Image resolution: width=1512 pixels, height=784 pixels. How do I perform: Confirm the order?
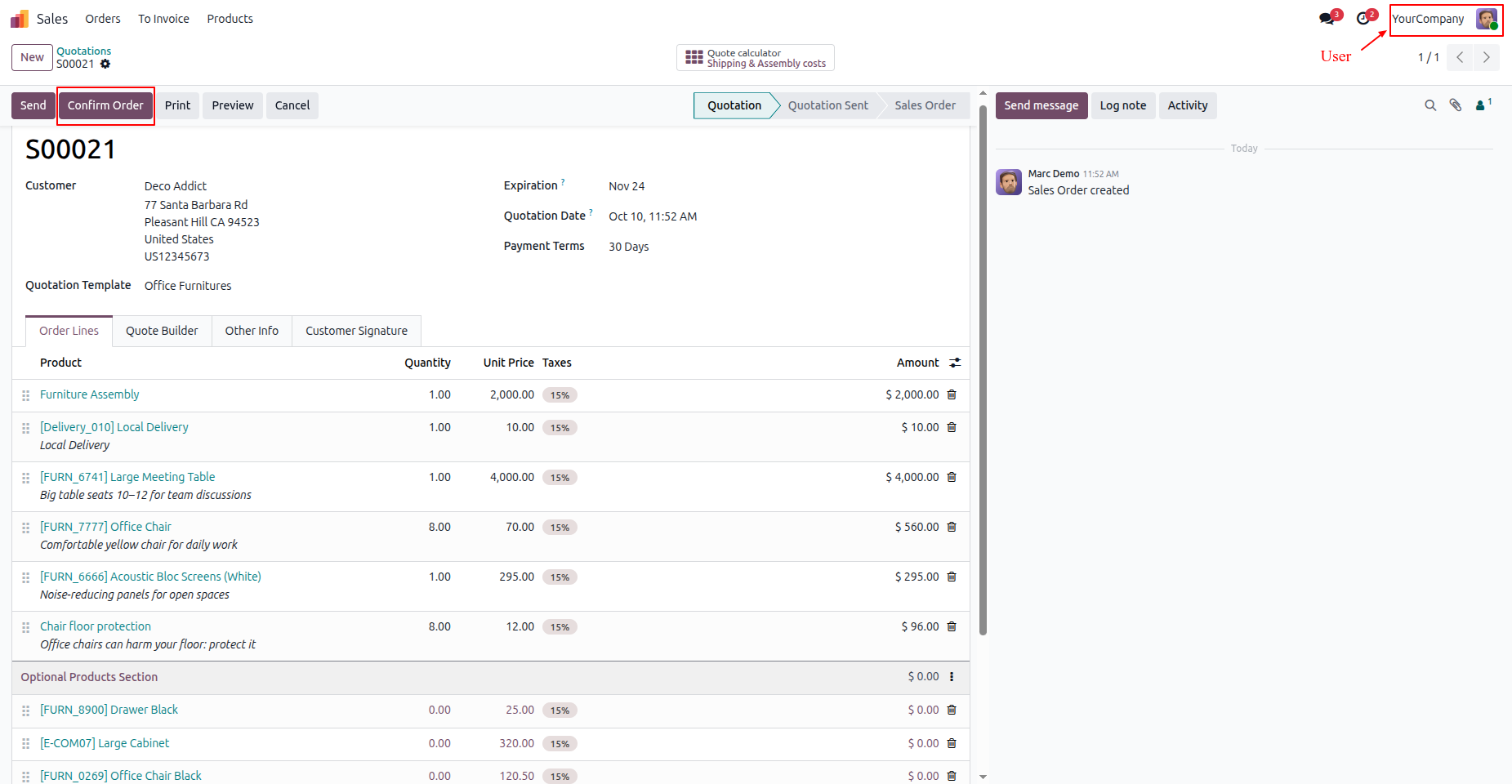[x=105, y=105]
